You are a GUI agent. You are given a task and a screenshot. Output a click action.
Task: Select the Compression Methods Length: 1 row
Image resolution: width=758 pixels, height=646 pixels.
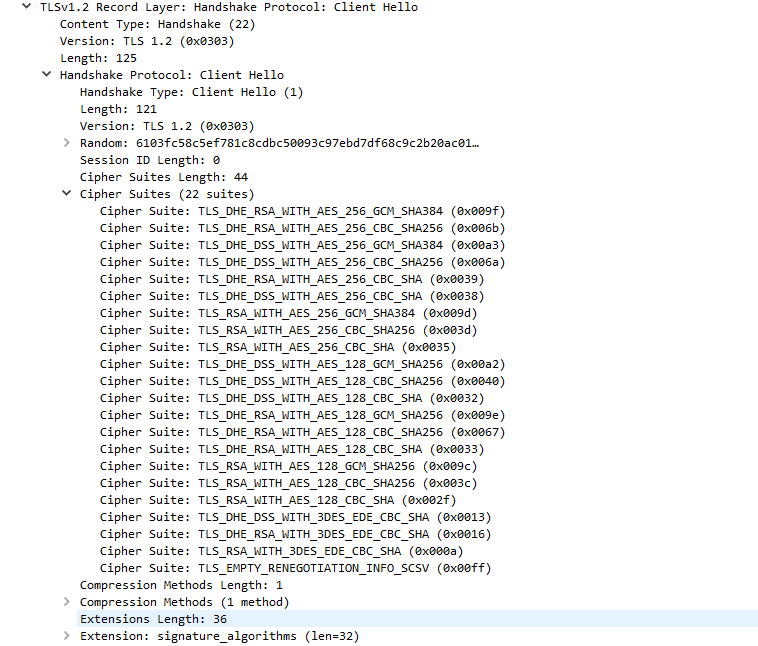click(x=181, y=585)
